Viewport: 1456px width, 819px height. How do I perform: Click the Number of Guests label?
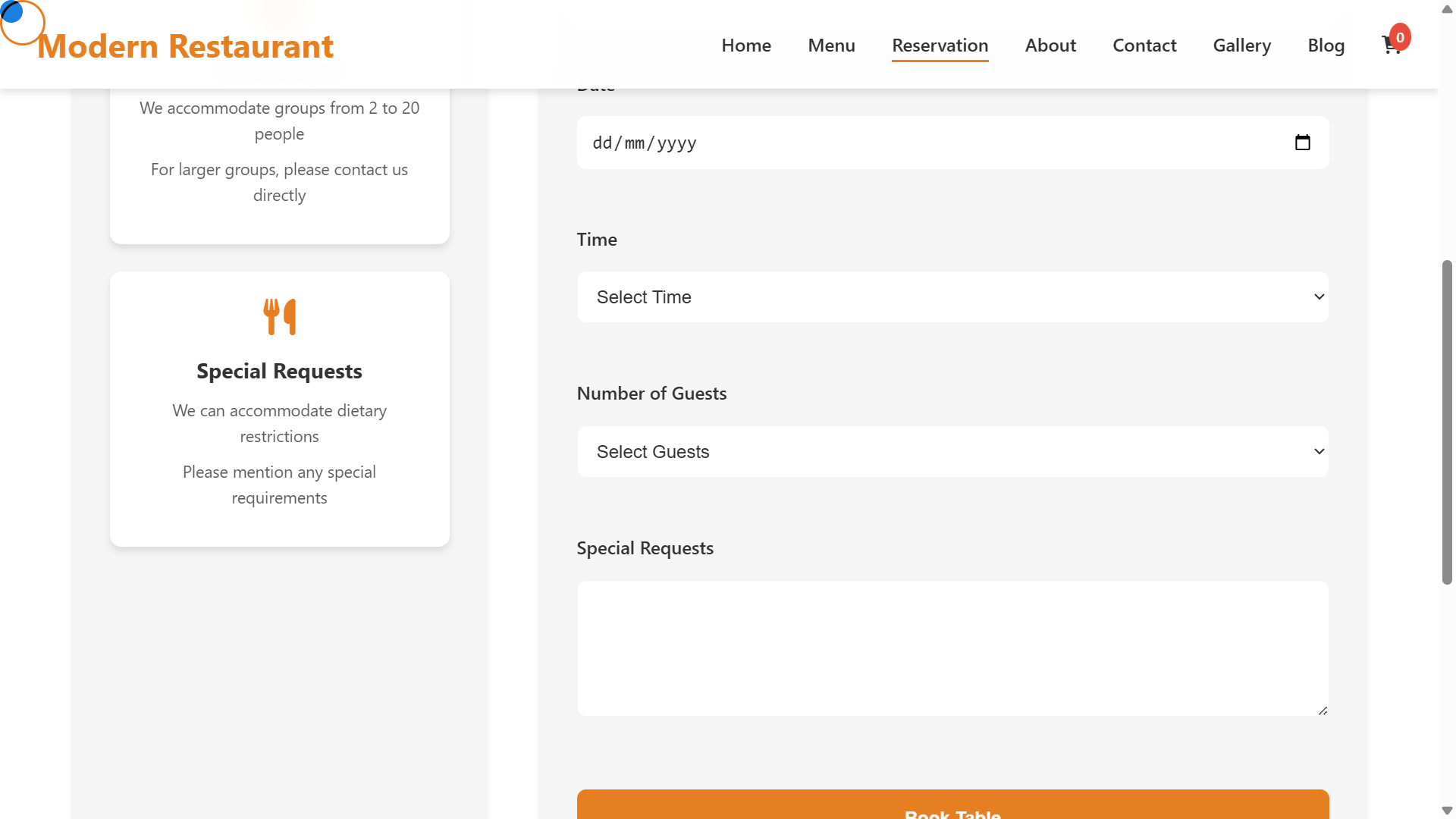point(651,394)
